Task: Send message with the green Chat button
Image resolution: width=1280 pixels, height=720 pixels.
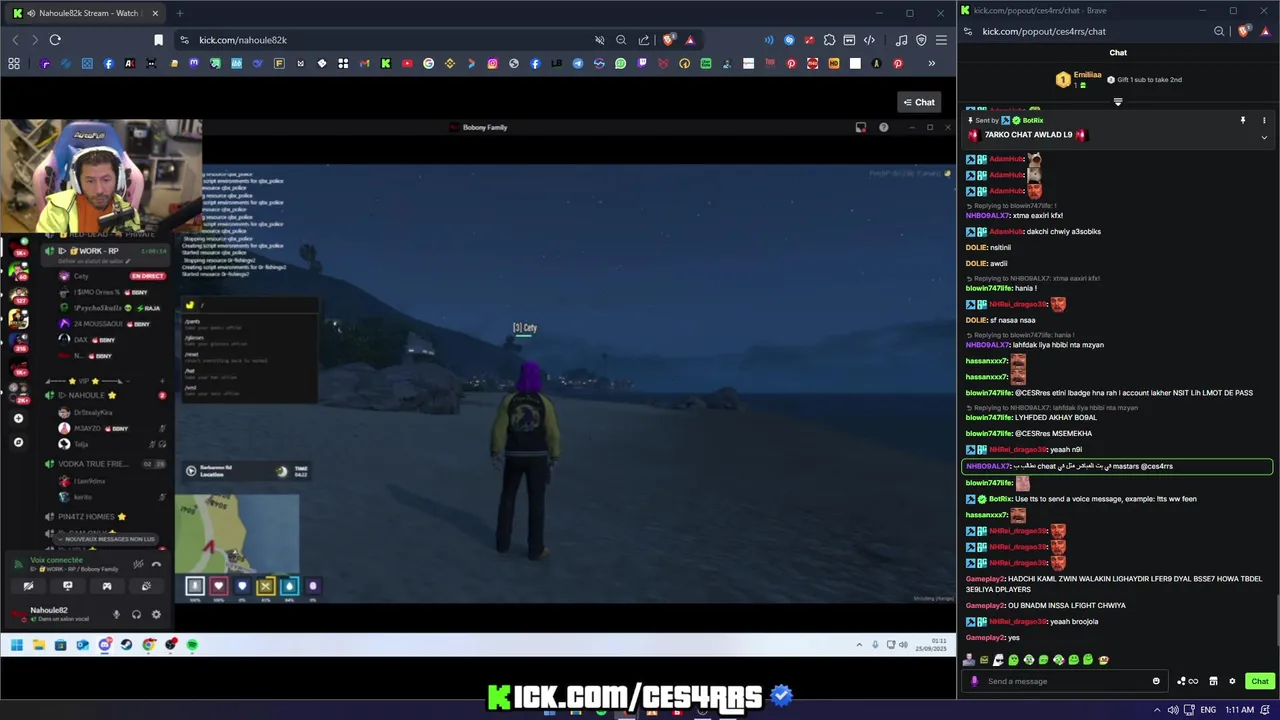Action: click(x=1259, y=681)
